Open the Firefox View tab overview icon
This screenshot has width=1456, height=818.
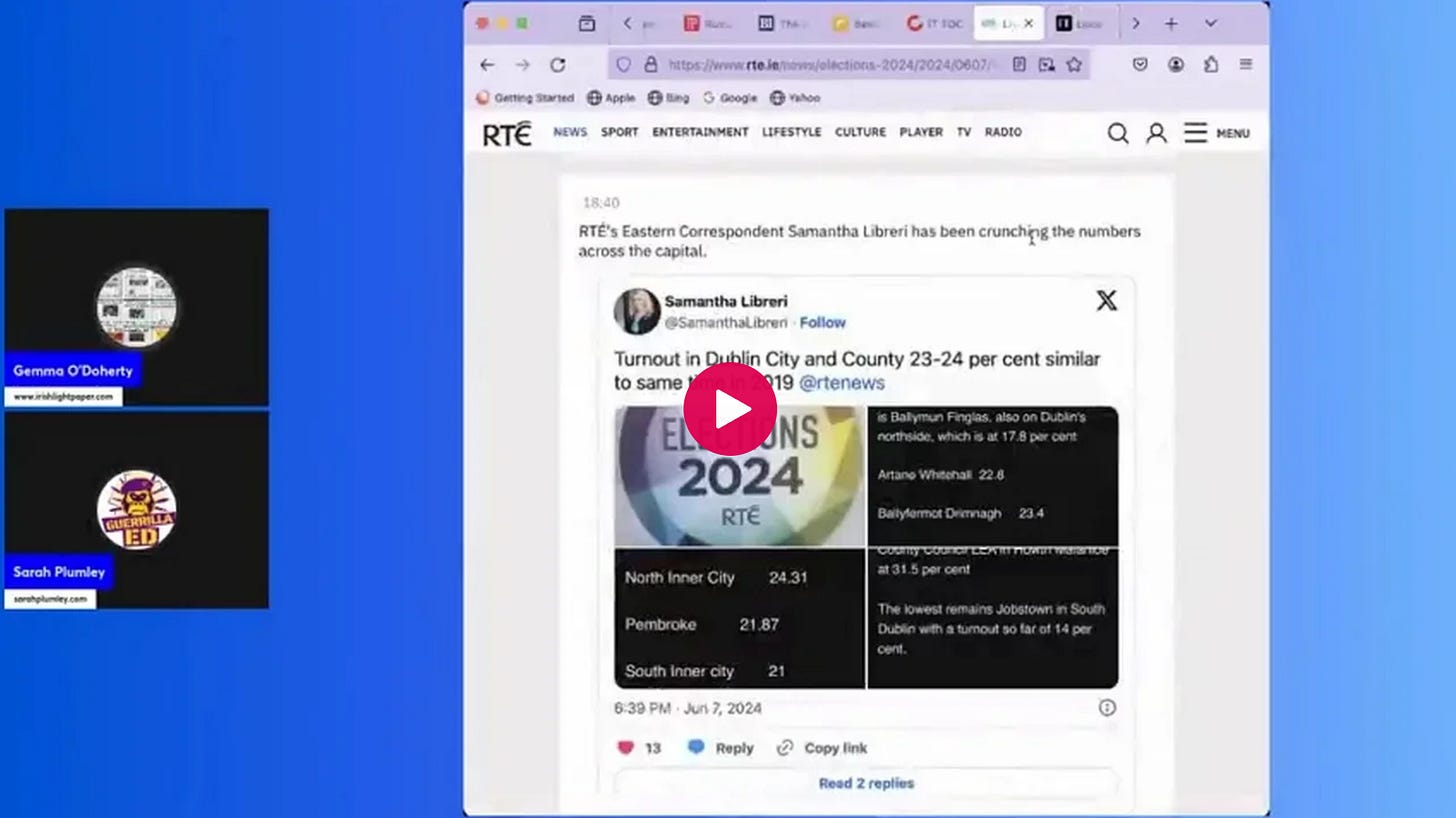(587, 23)
